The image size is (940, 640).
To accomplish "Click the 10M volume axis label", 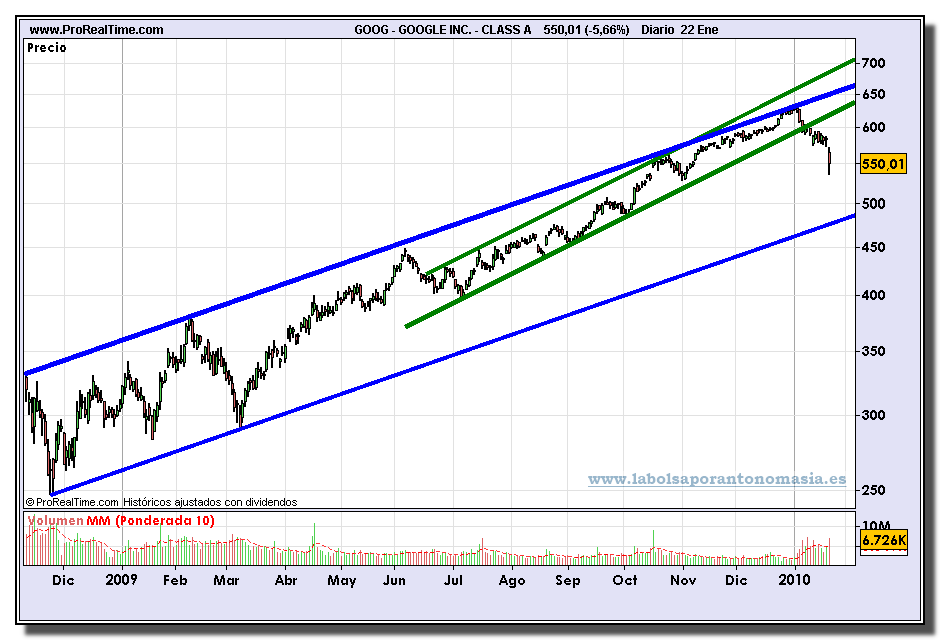I will click(x=875, y=526).
